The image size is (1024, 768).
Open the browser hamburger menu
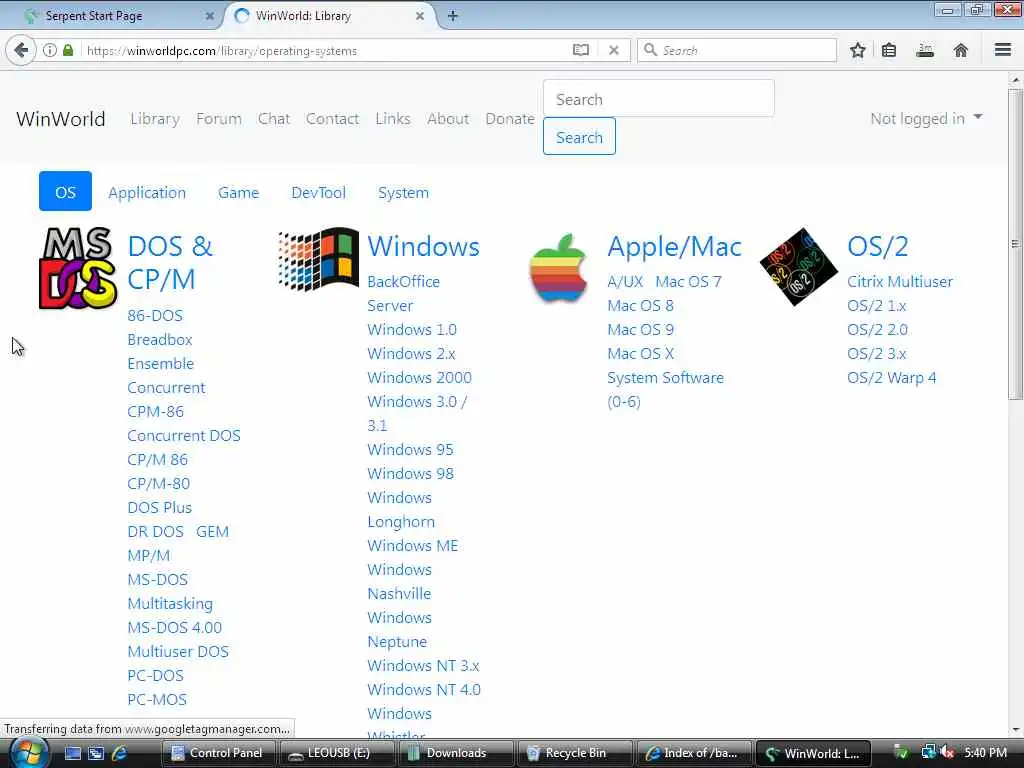pyautogui.click(x=1002, y=50)
